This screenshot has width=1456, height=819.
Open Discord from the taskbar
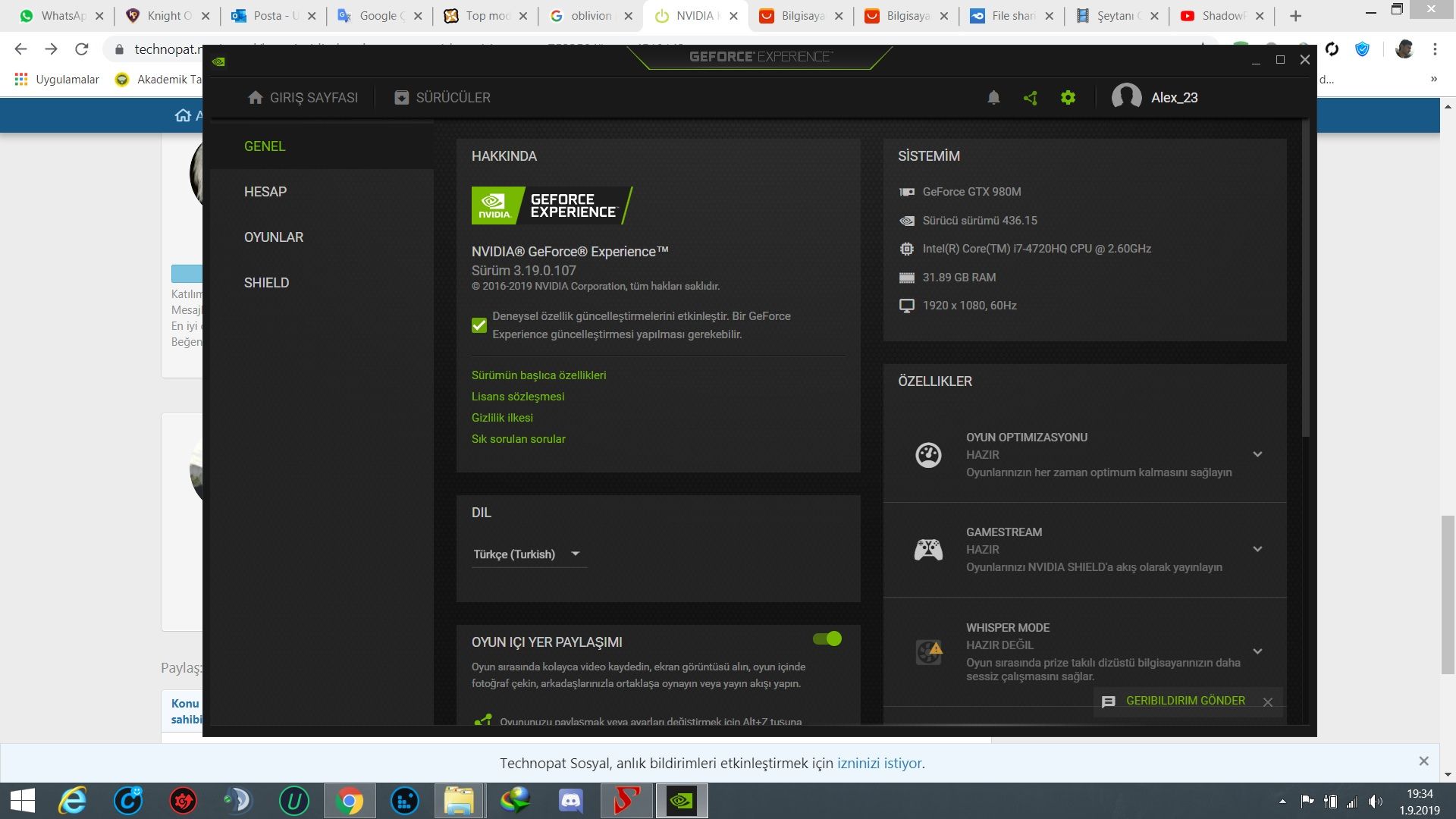click(x=570, y=801)
